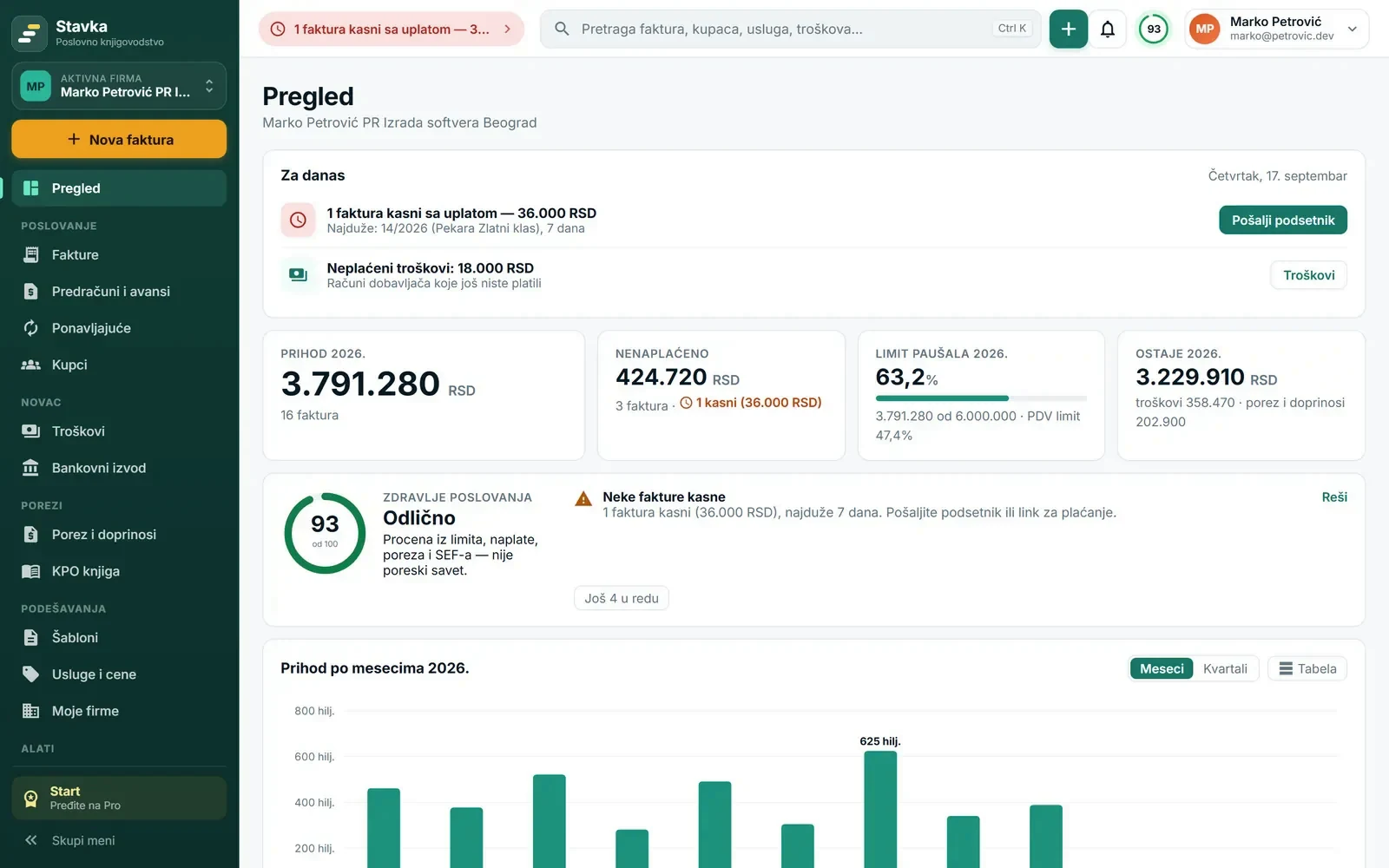Screen dimensions: 1389x868
Task: Click the Porez i doprinosi icon
Action: point(30,535)
